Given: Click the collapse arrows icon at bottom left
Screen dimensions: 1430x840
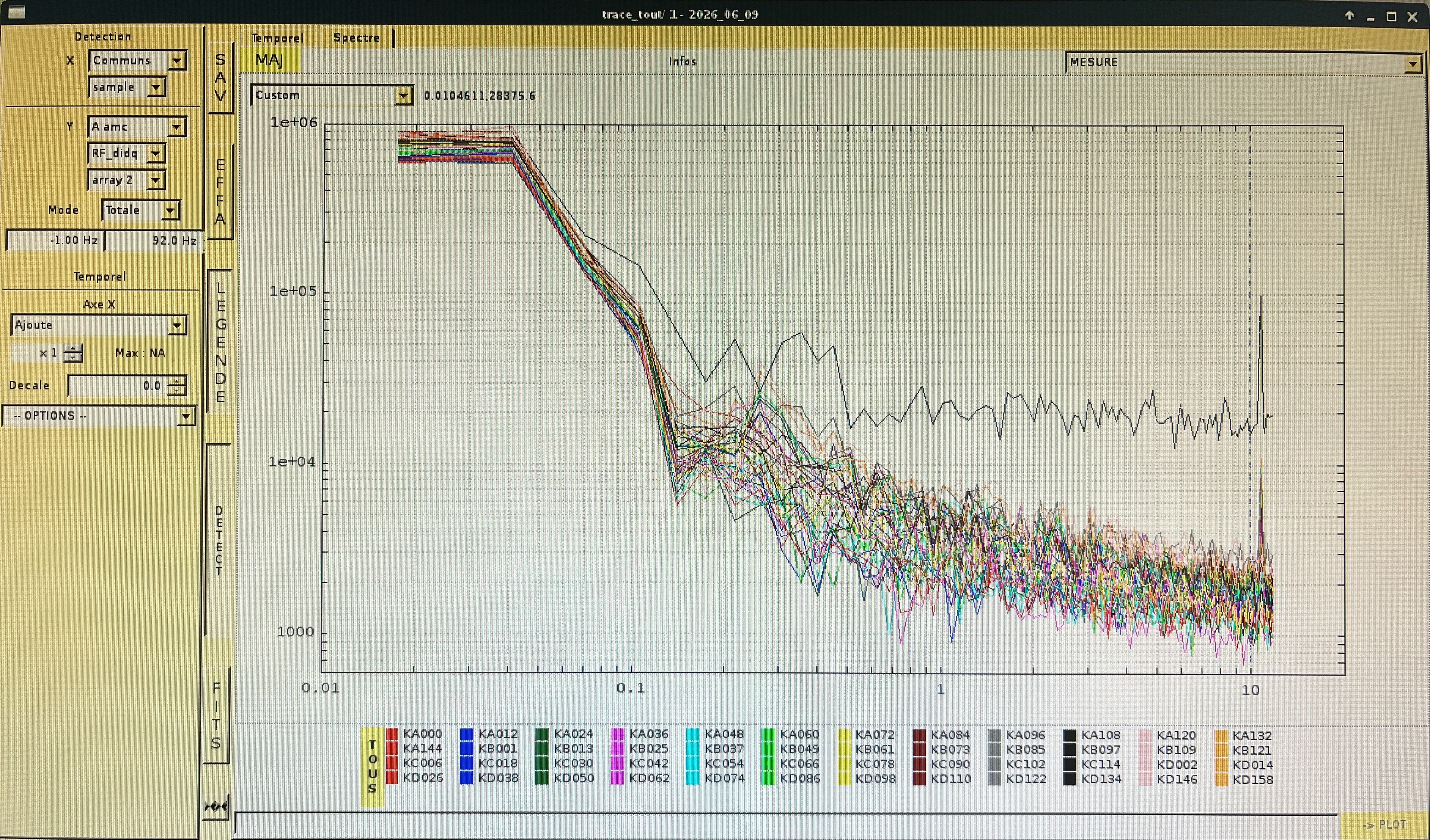Looking at the screenshot, I should 216,806.
